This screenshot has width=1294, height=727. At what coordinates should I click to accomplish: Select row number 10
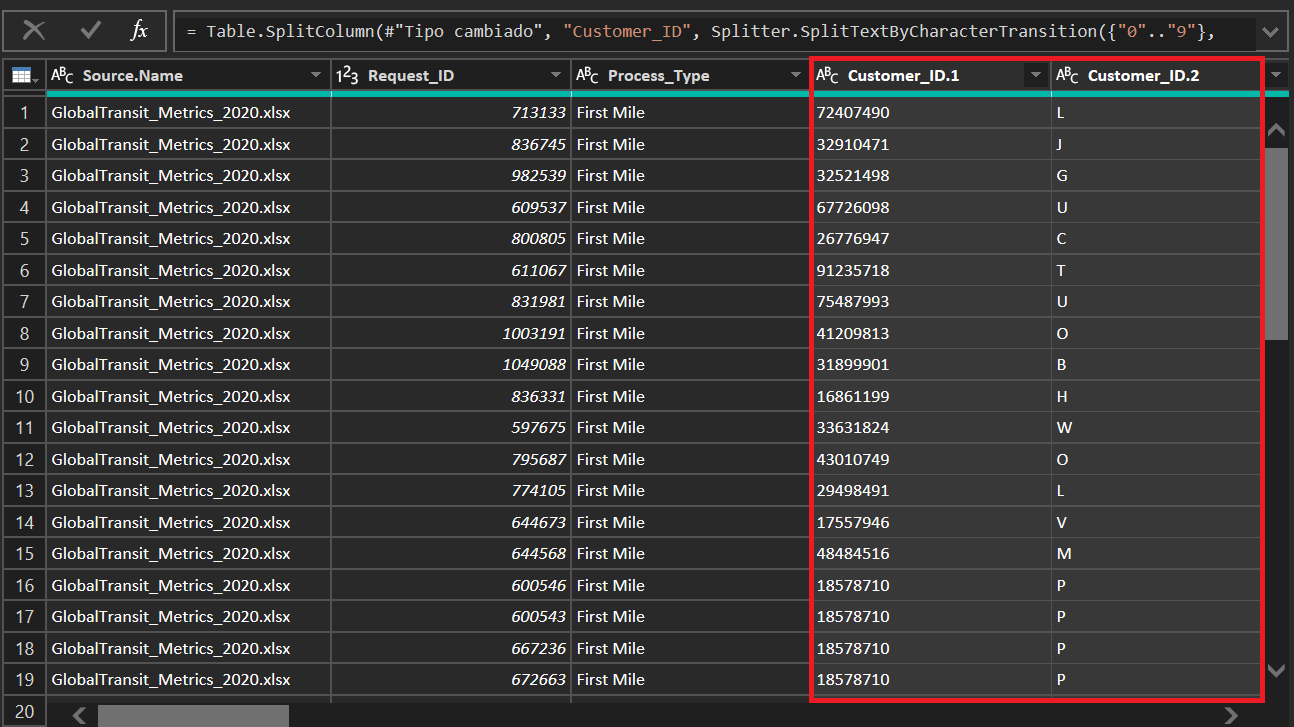[24, 396]
